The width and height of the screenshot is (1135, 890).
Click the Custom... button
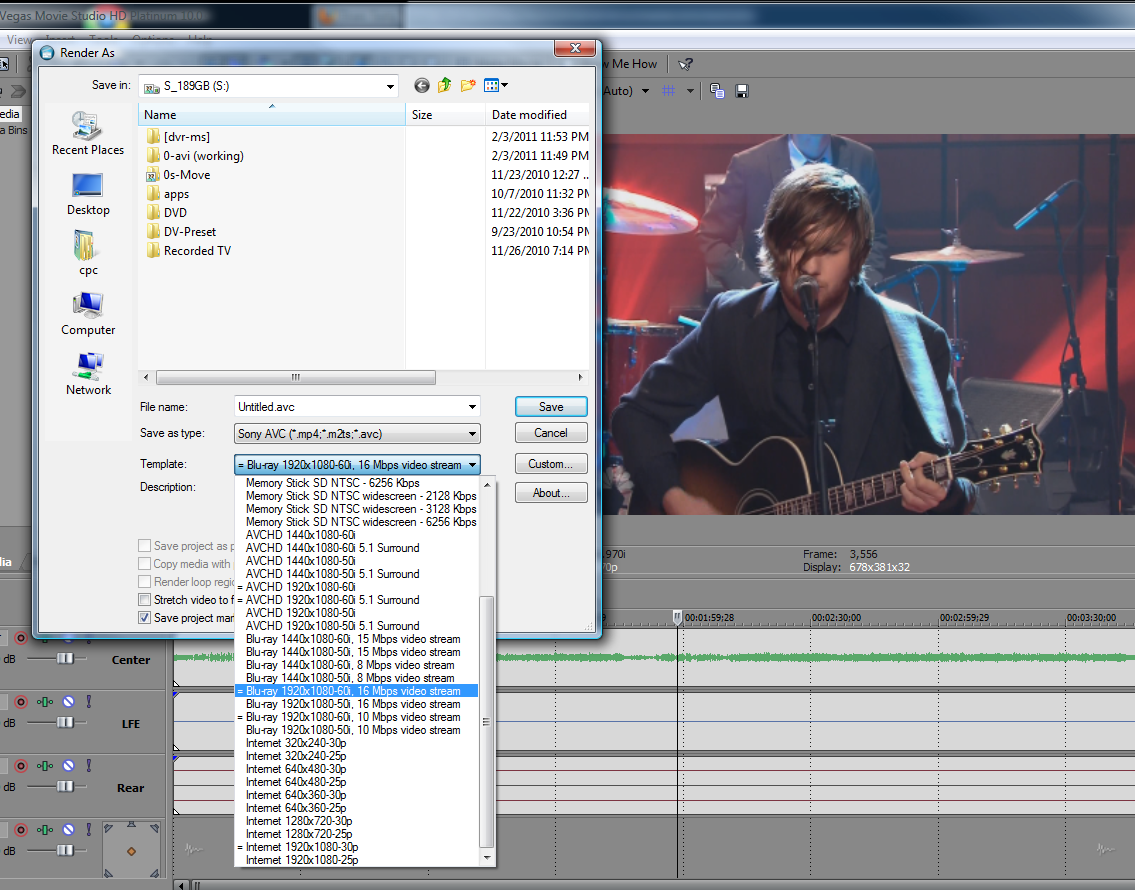551,464
